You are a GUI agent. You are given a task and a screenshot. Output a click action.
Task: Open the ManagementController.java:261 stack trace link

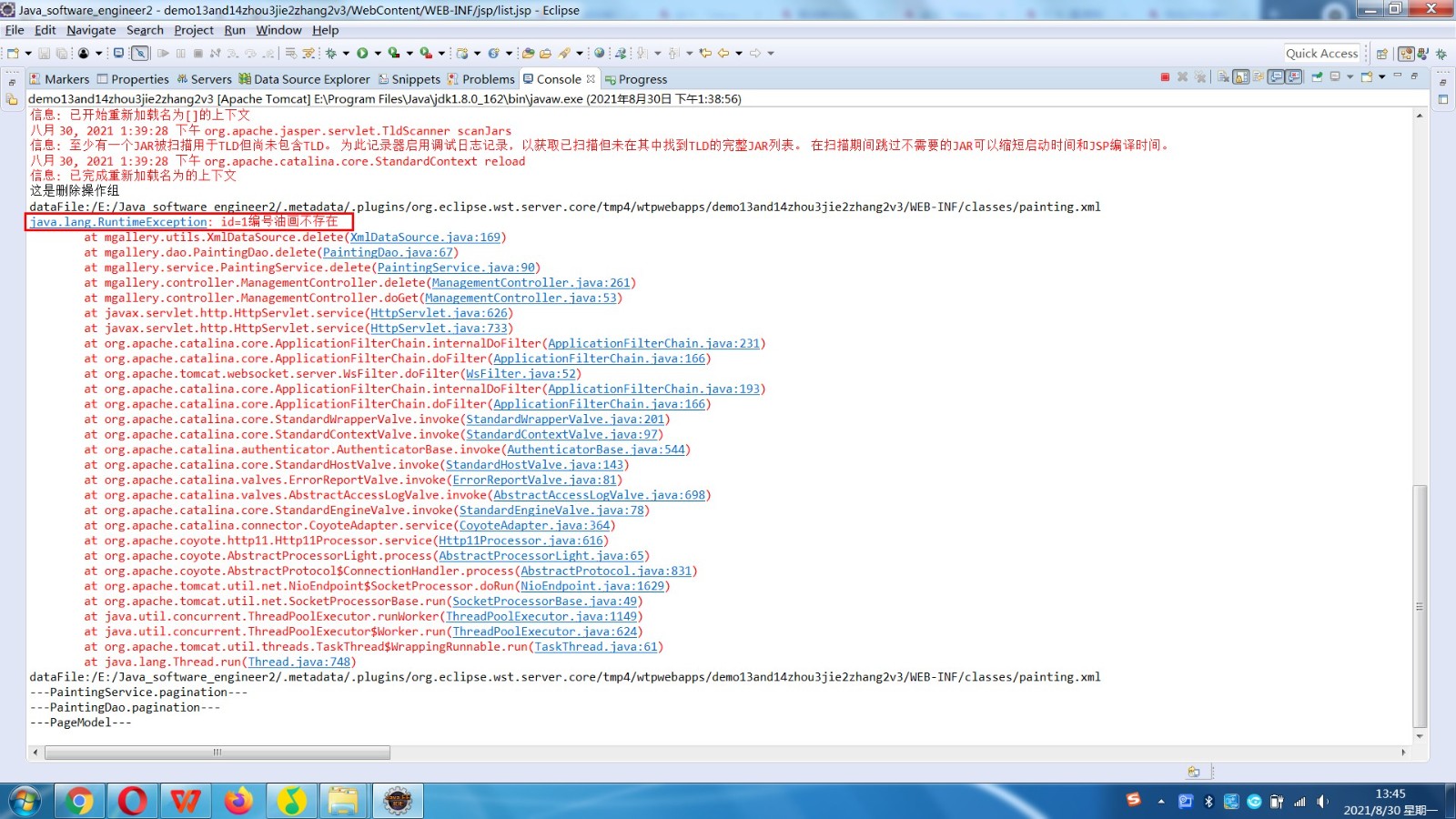[531, 282]
